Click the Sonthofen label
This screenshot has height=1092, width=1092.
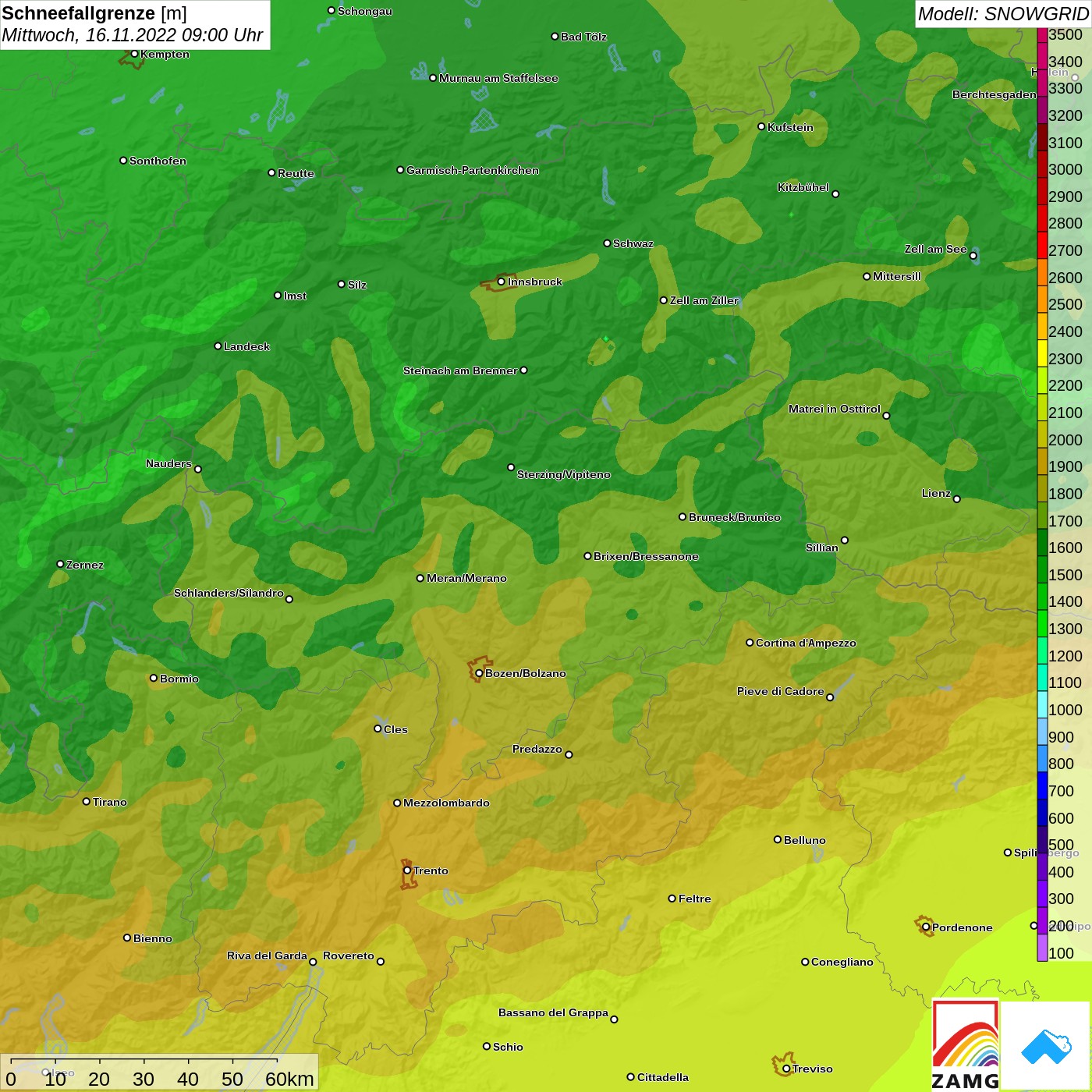pyautogui.click(x=158, y=161)
